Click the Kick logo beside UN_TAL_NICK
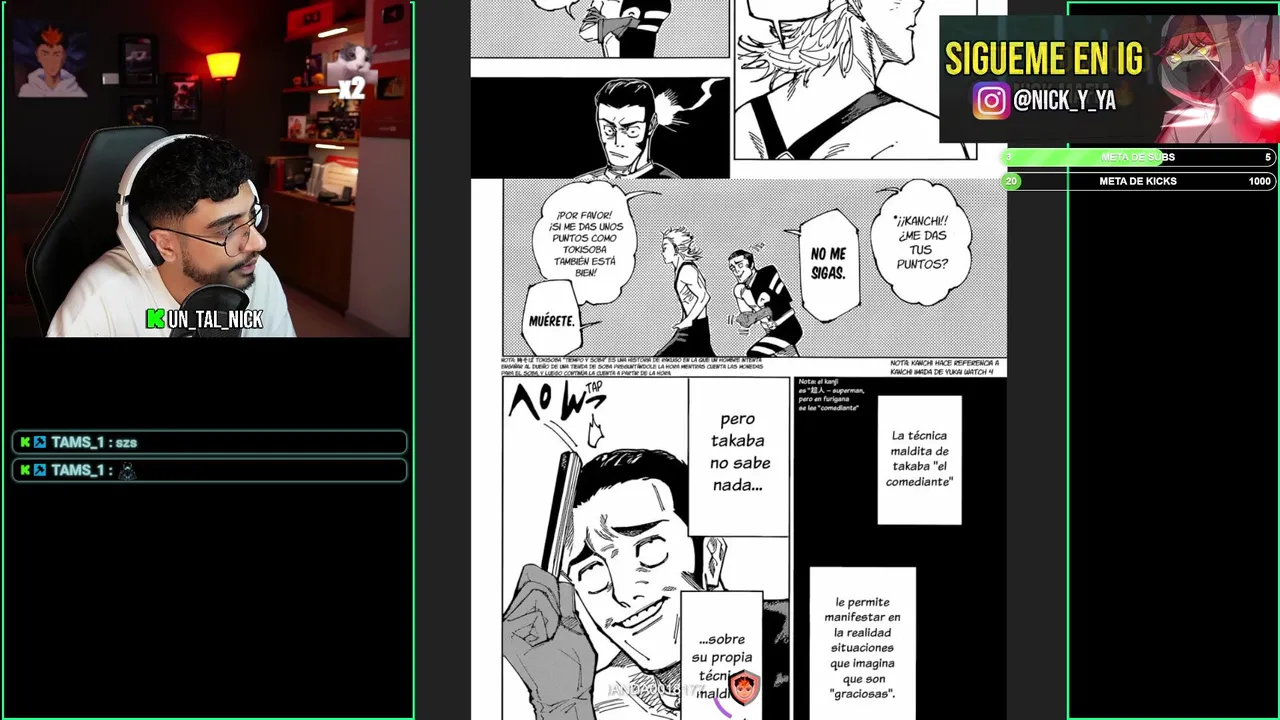The height and width of the screenshot is (720, 1280). [155, 319]
